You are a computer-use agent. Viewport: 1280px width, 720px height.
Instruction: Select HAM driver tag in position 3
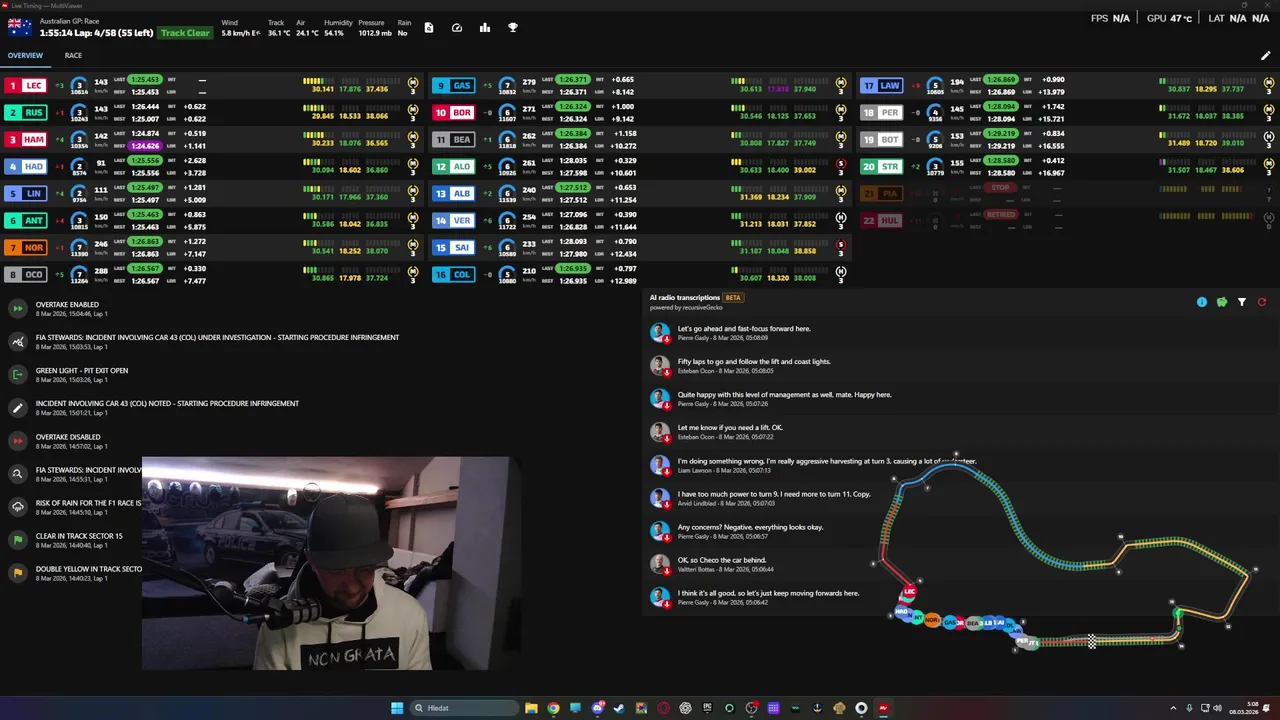pos(28,140)
